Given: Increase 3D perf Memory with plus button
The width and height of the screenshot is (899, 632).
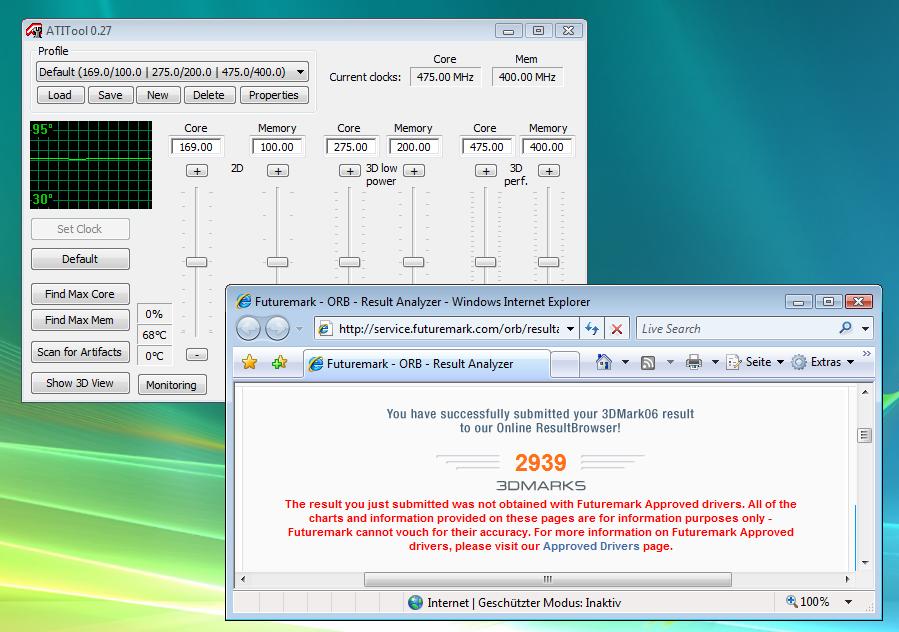Looking at the screenshot, I should (x=549, y=171).
